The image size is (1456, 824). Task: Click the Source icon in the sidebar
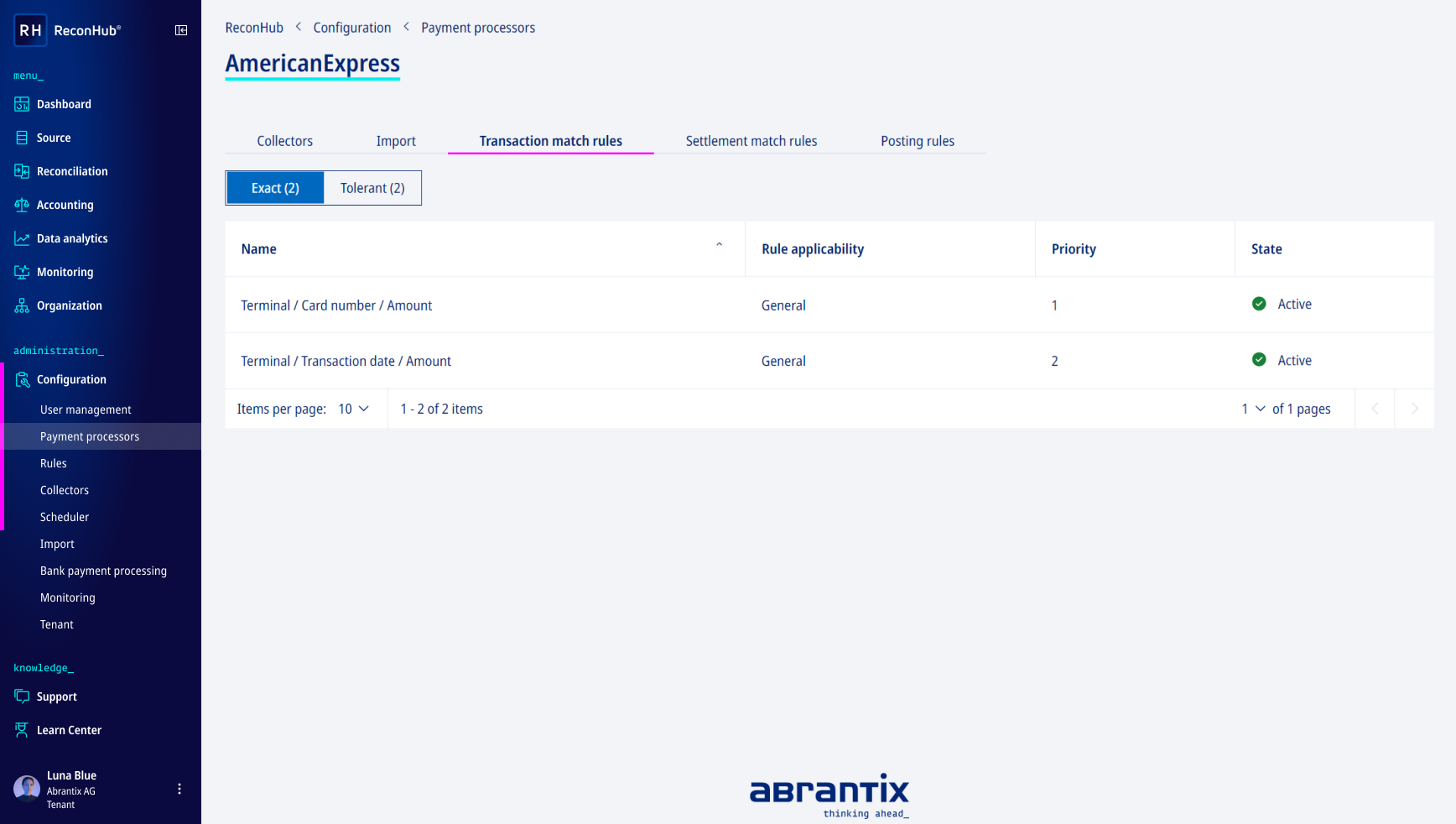pos(22,138)
